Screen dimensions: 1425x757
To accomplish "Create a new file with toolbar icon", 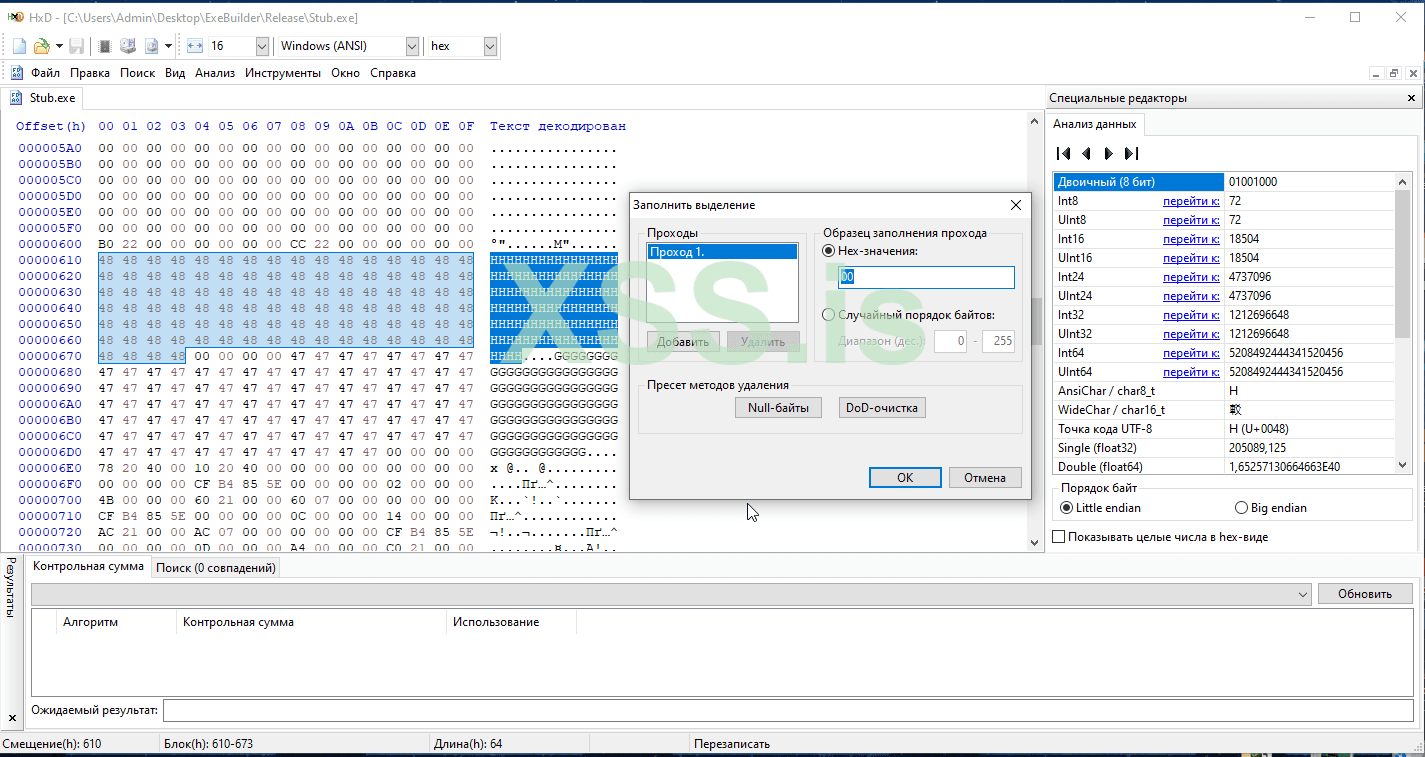I will (x=19, y=46).
